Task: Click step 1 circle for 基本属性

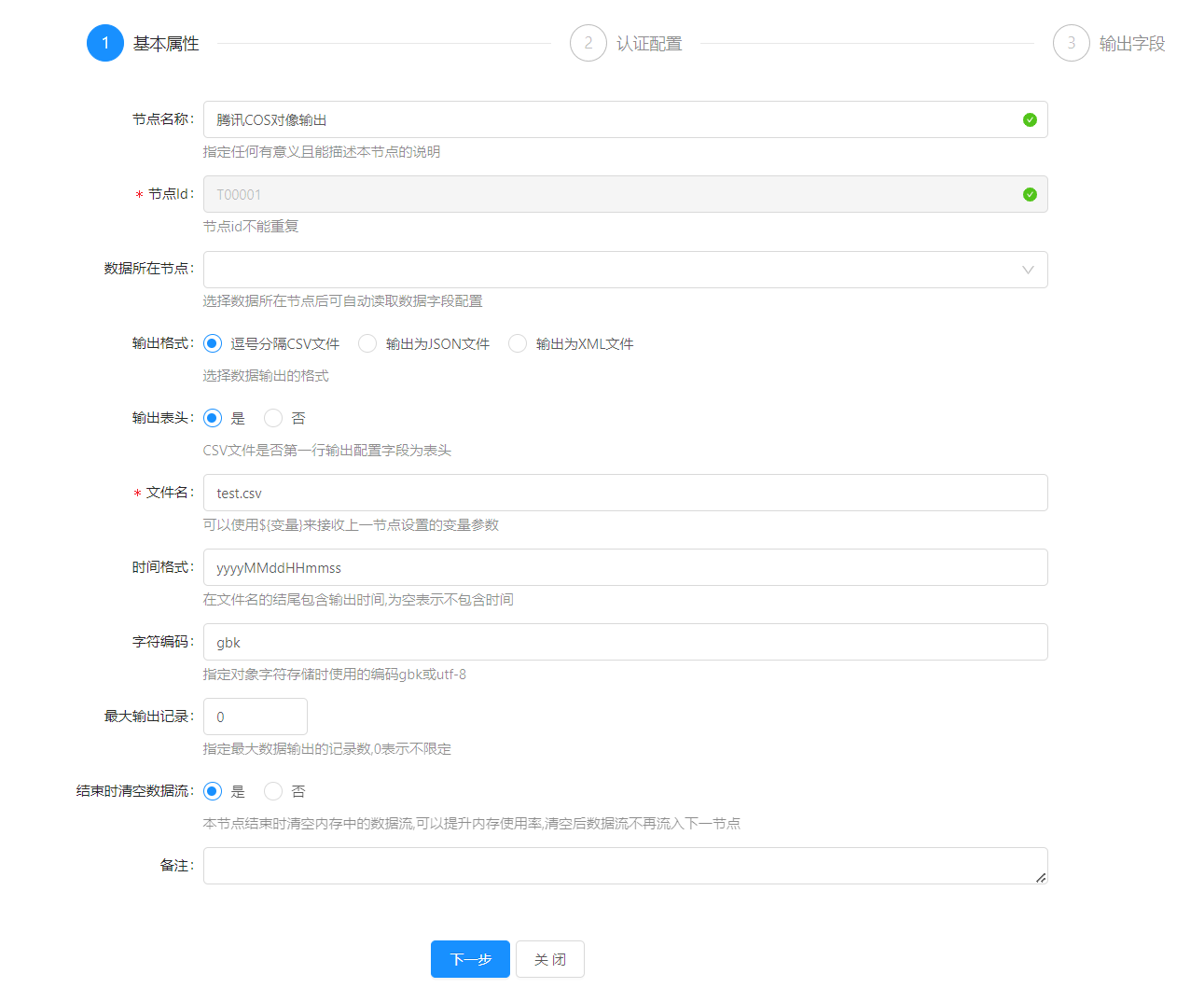Action: click(105, 43)
